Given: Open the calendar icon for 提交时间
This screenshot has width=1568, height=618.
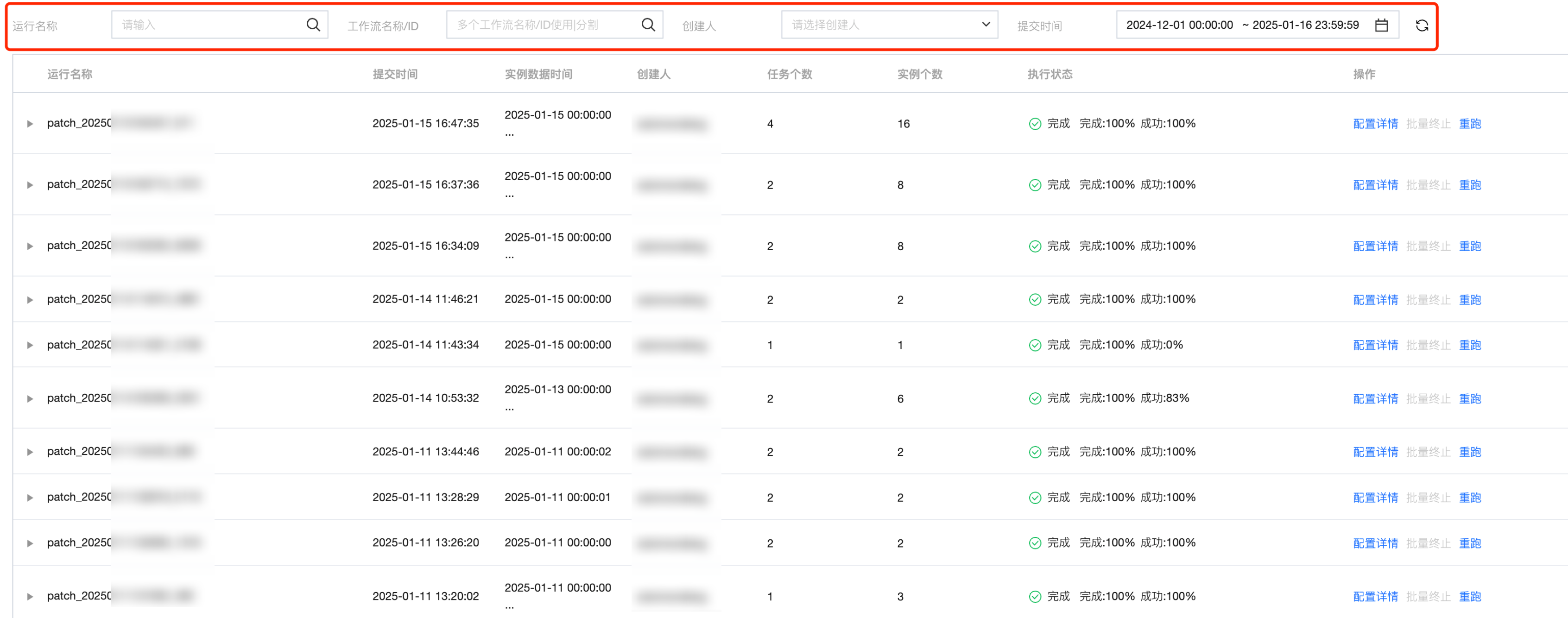Looking at the screenshot, I should click(1381, 25).
